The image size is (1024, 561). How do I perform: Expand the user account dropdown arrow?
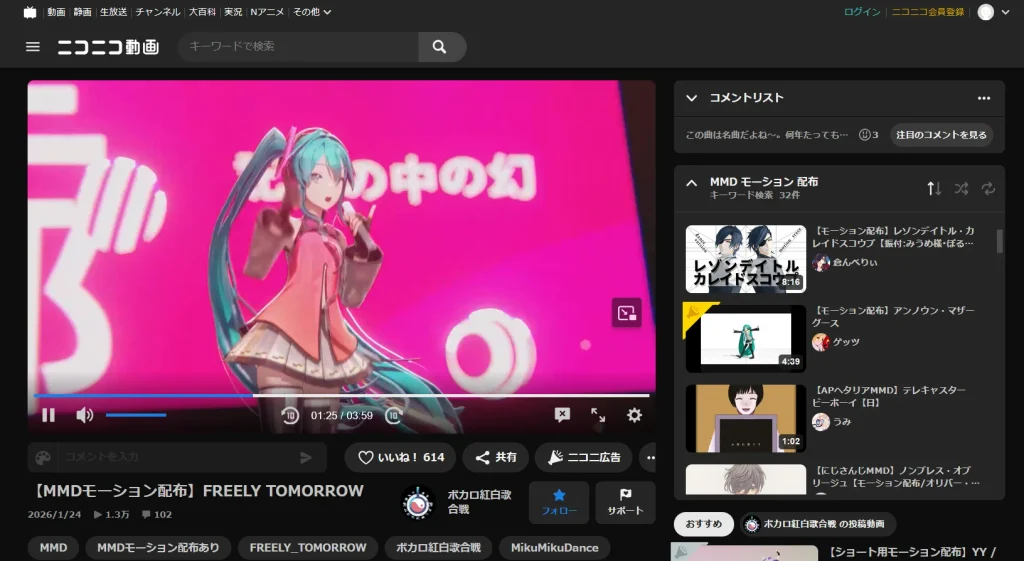click(x=1005, y=12)
